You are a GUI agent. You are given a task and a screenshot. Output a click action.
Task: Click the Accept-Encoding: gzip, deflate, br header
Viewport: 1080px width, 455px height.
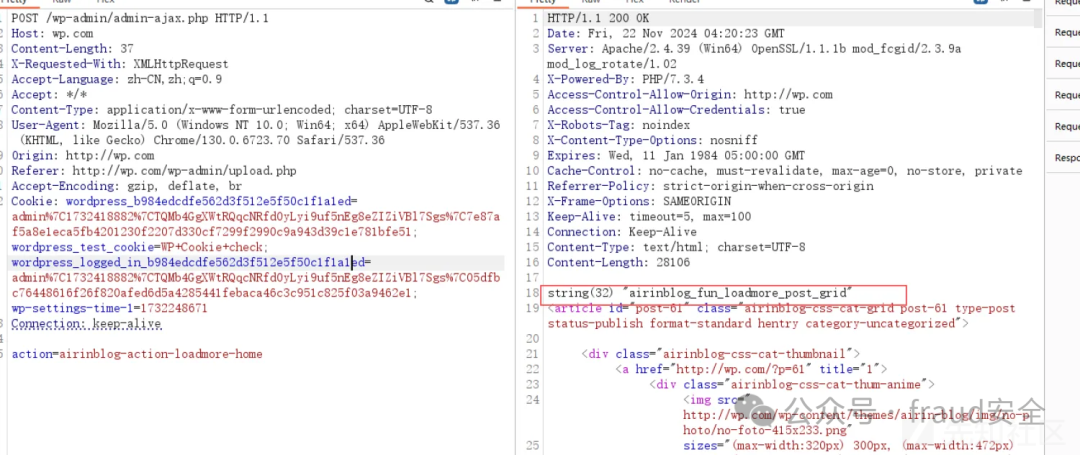point(127,186)
